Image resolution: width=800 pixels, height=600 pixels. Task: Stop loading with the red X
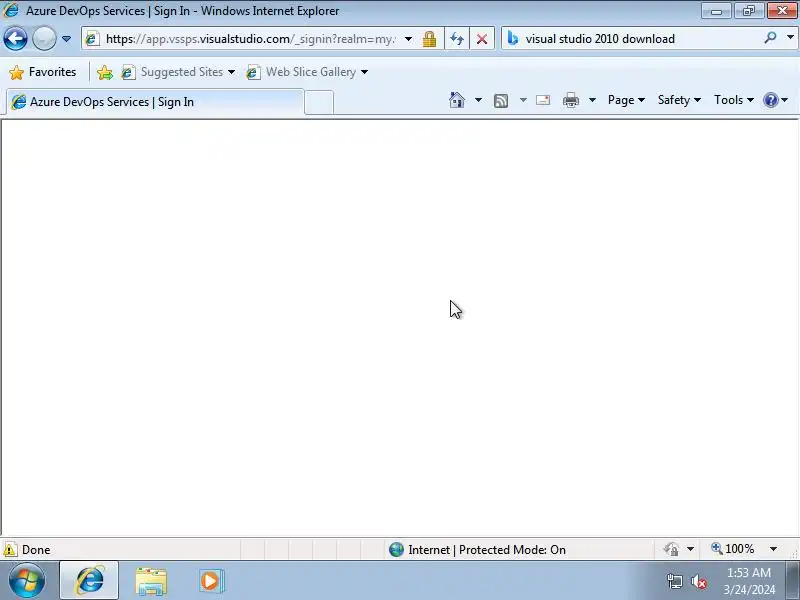point(482,39)
